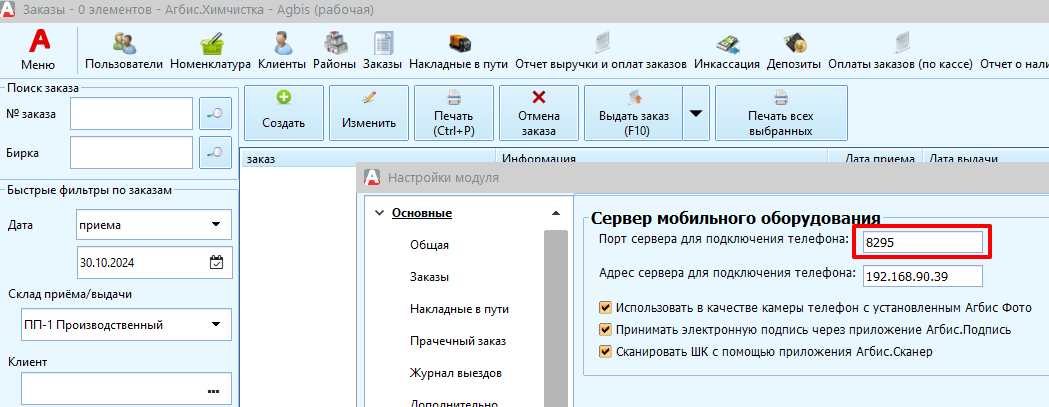The image size is (1049, 407).
Task: Click search icon next to № заказа
Action: pos(215,114)
